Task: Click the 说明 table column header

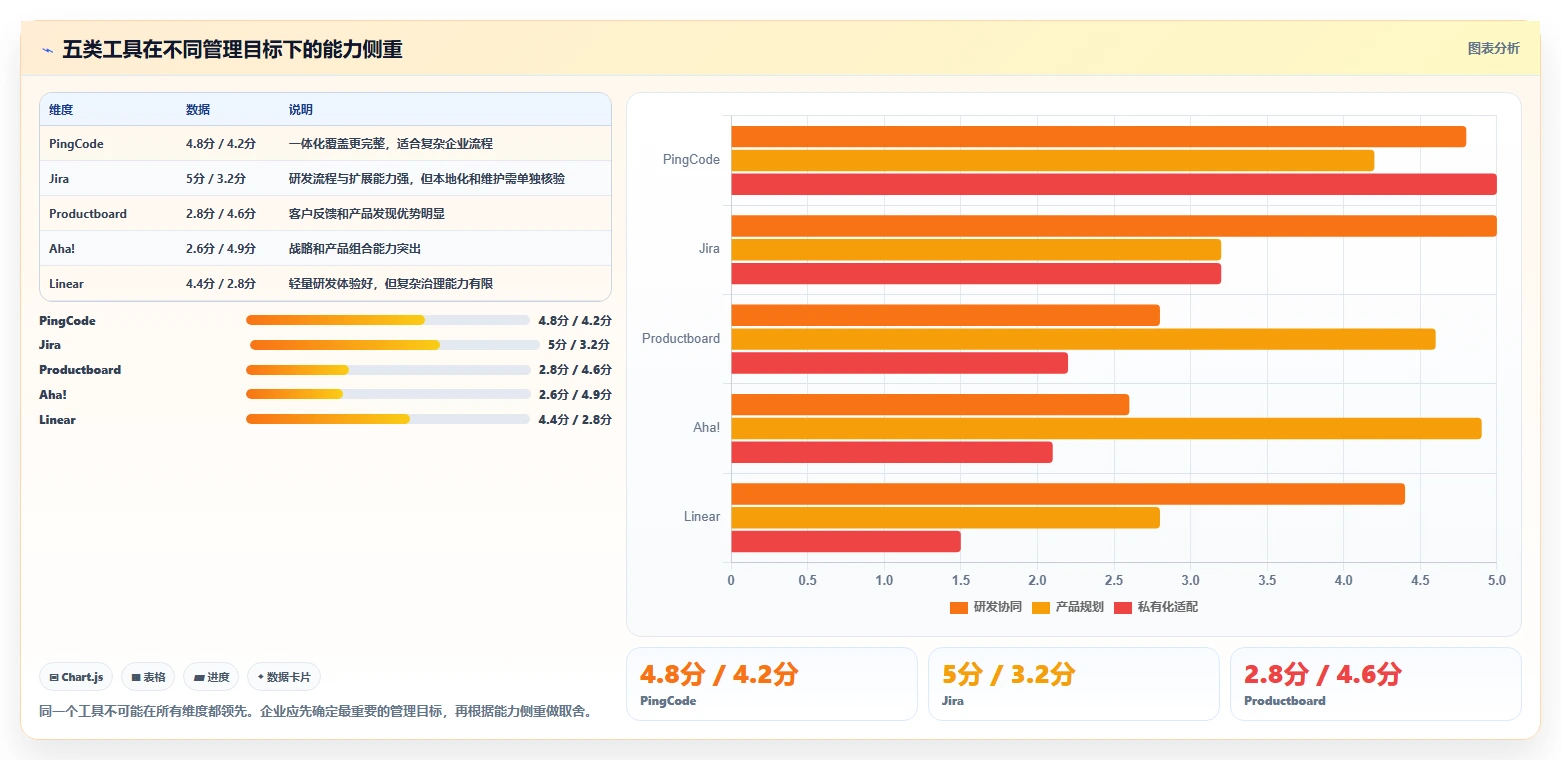Action: (301, 110)
